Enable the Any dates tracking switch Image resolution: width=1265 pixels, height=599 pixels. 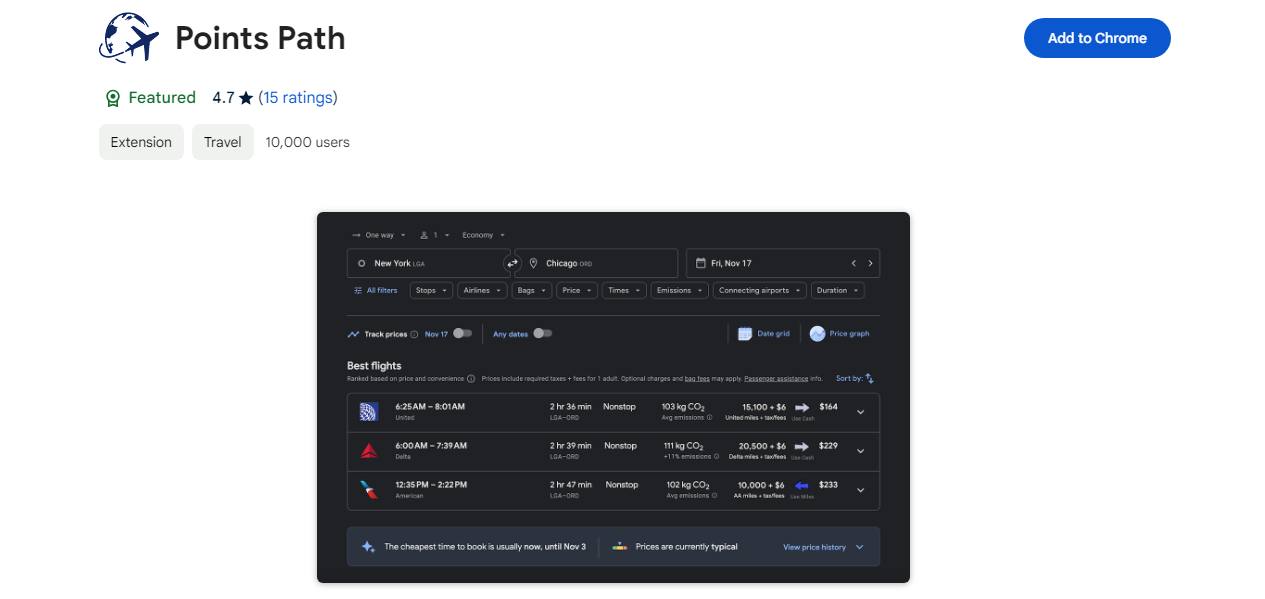tap(542, 334)
